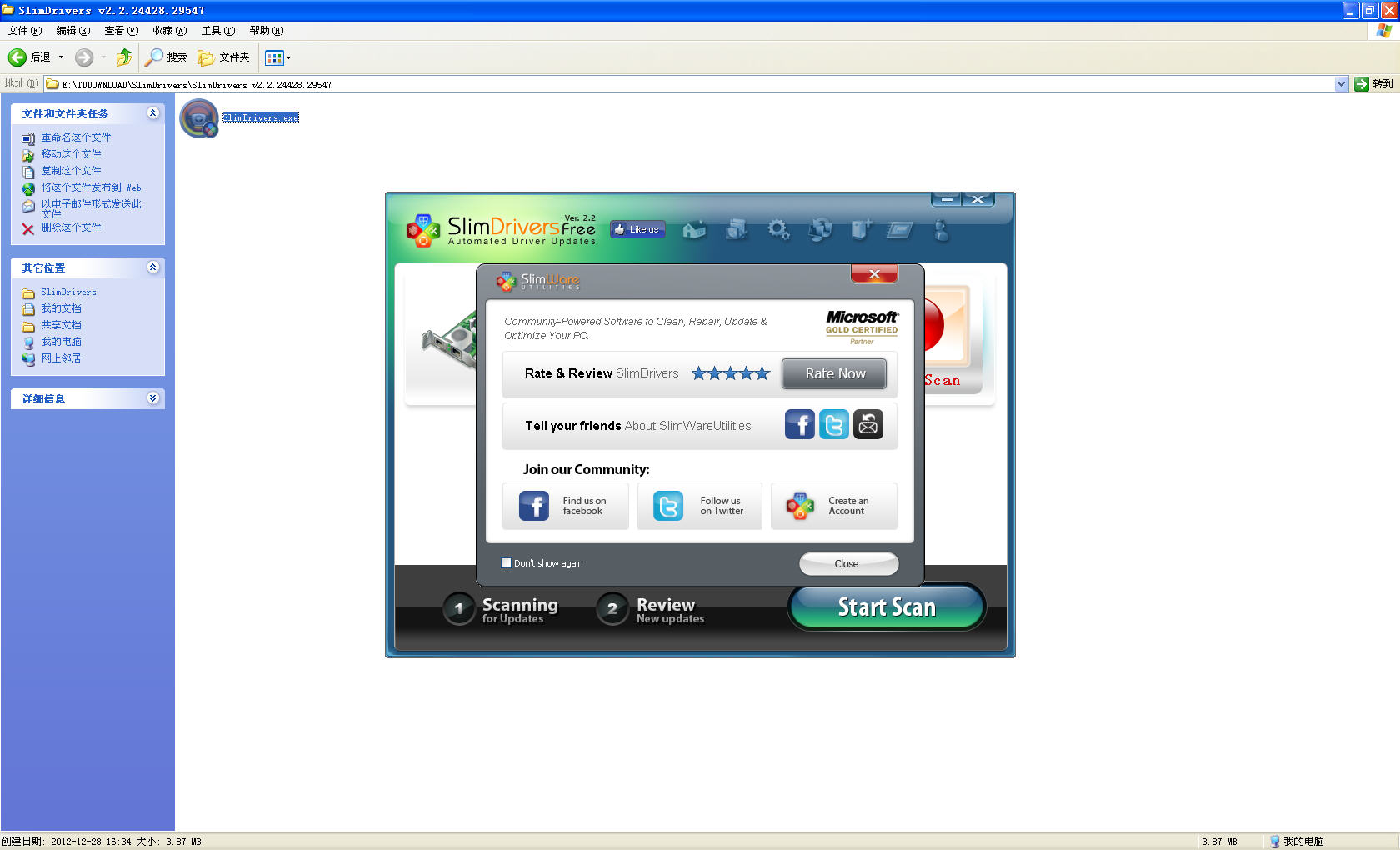1400x850 pixels.
Task: Check the Don't show again box
Action: click(506, 563)
